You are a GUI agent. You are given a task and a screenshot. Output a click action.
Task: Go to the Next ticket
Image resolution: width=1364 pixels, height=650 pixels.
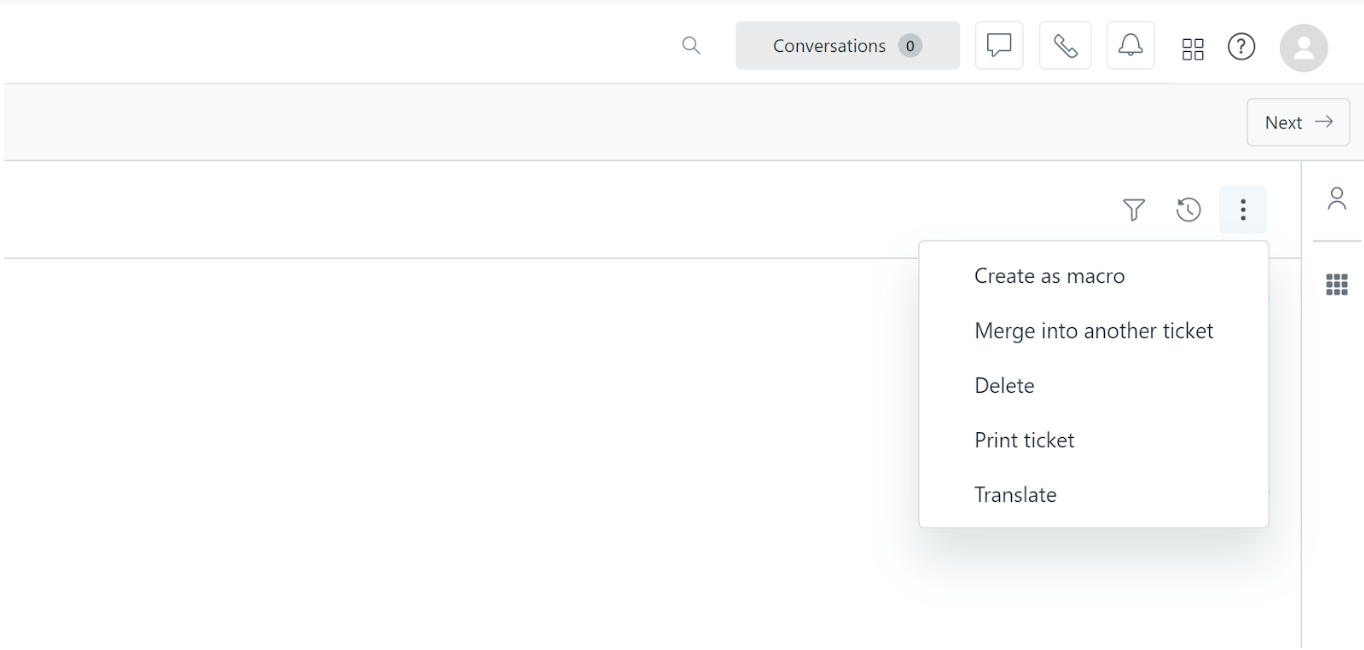(1298, 122)
